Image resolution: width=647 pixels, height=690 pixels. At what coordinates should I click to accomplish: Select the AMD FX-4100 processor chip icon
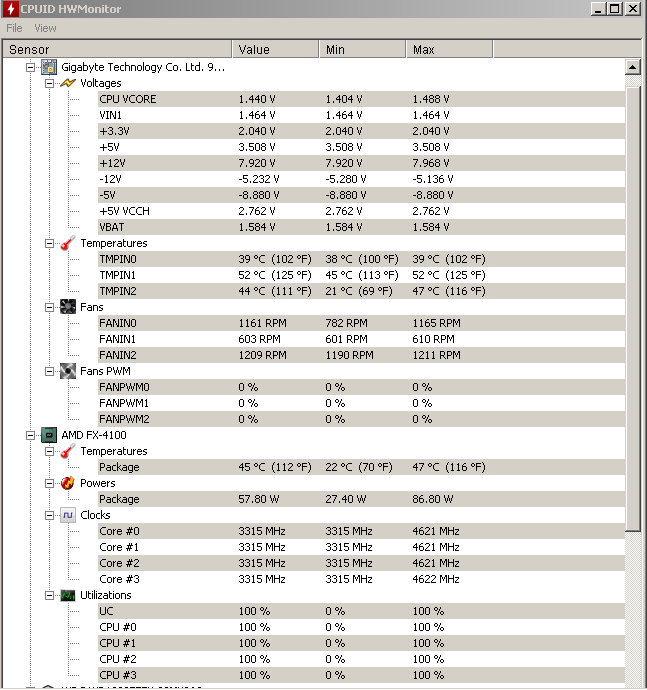(x=49, y=435)
